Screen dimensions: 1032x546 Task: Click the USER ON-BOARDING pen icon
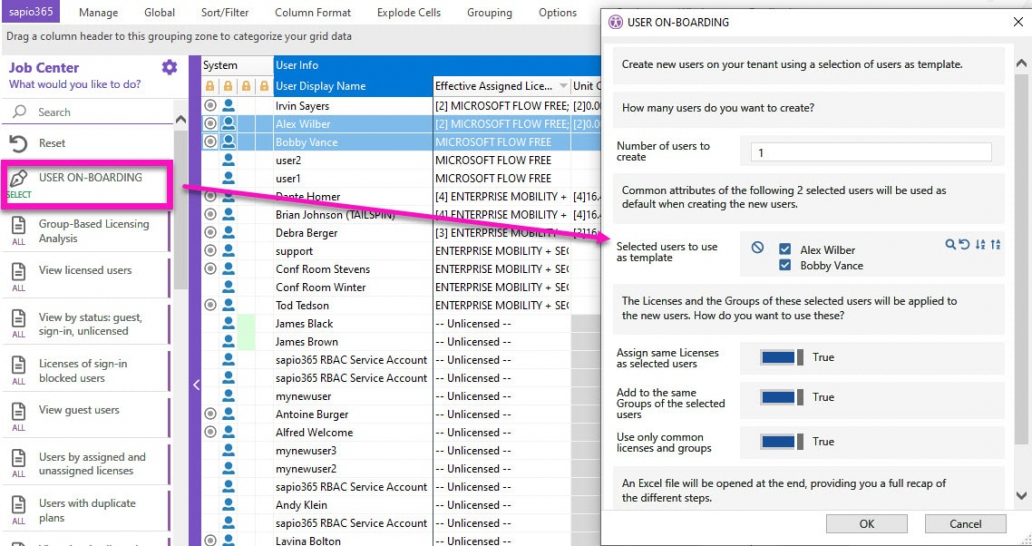[18, 178]
